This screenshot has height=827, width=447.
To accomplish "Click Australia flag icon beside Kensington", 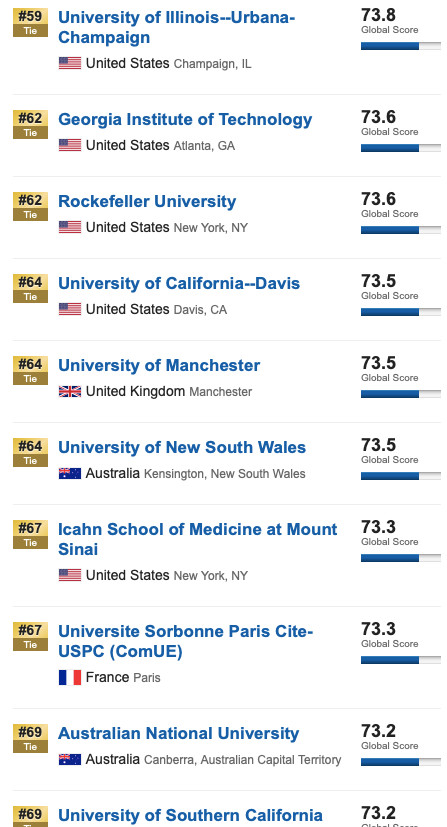I will [70, 473].
